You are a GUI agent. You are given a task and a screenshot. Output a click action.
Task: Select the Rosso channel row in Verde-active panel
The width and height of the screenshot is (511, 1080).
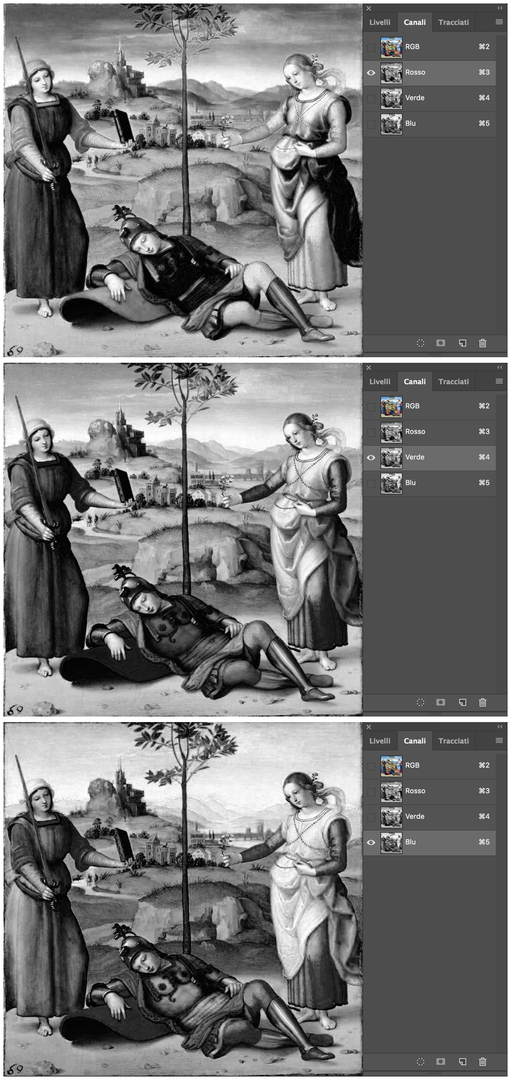click(x=430, y=432)
